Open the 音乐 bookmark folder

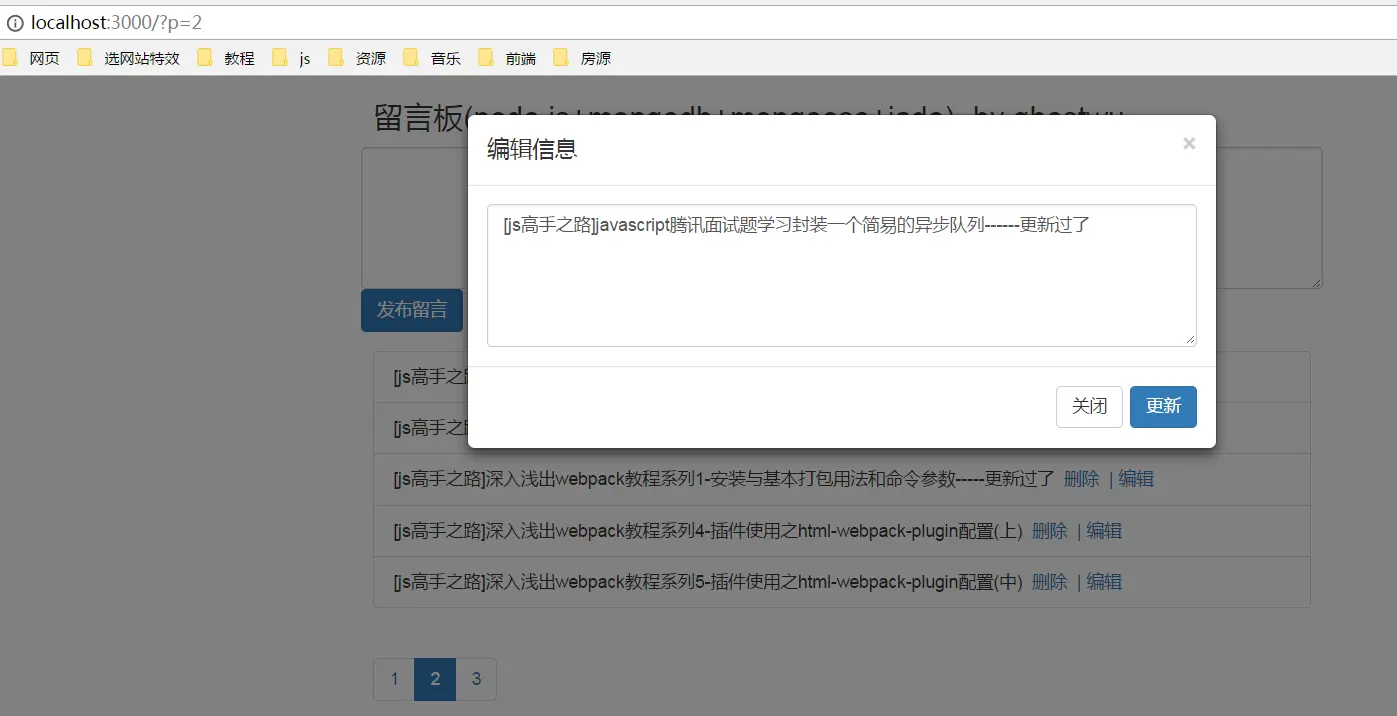tap(433, 58)
